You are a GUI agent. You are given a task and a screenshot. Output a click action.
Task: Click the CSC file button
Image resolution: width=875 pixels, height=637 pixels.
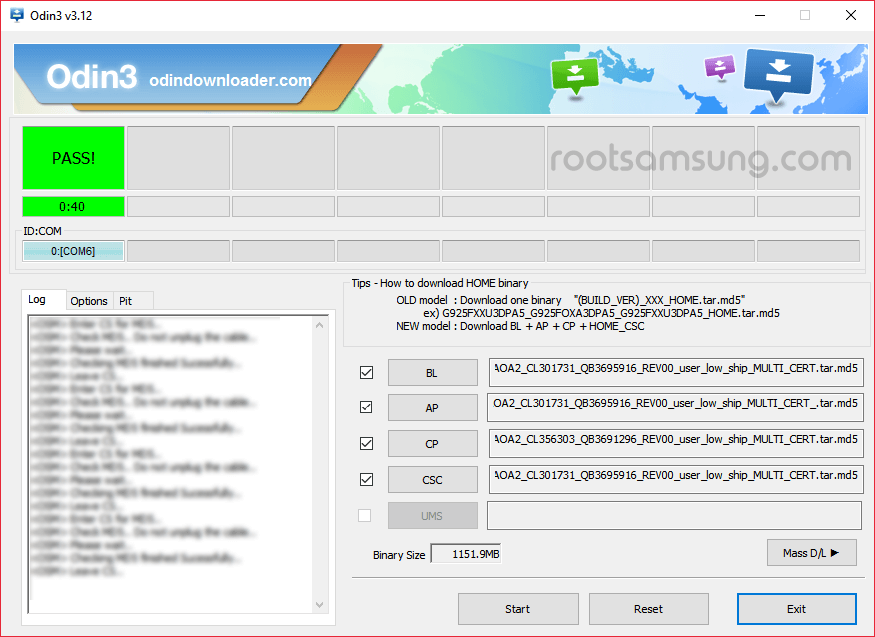point(432,480)
